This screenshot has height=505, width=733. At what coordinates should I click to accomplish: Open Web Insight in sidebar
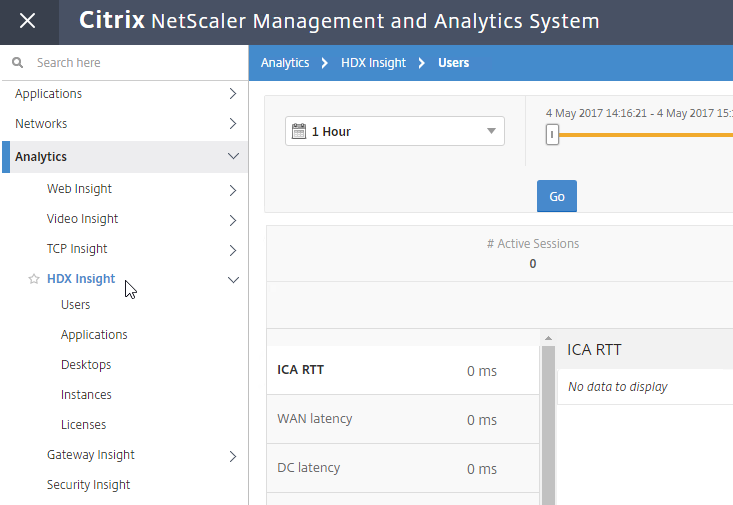[79, 189]
